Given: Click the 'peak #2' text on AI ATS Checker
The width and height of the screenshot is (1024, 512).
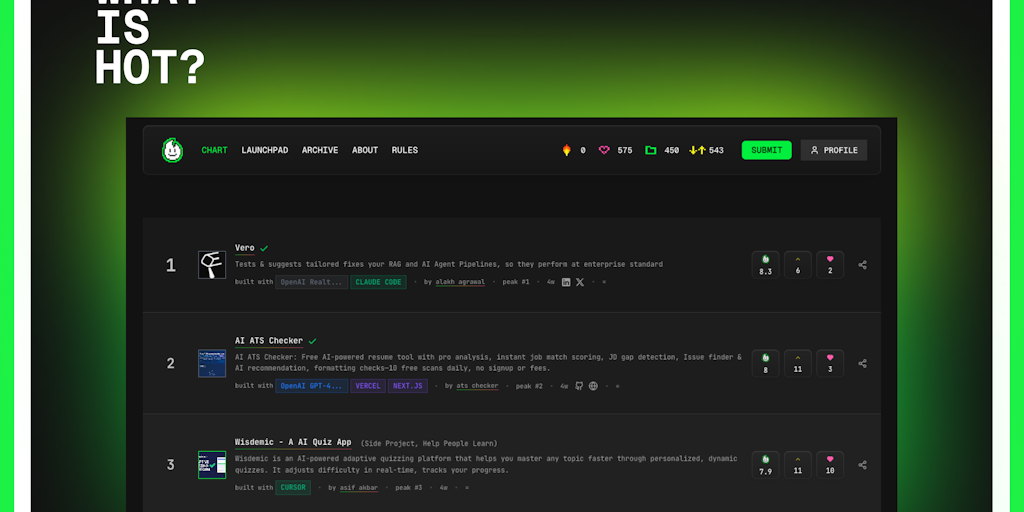Looking at the screenshot, I should click(x=529, y=386).
